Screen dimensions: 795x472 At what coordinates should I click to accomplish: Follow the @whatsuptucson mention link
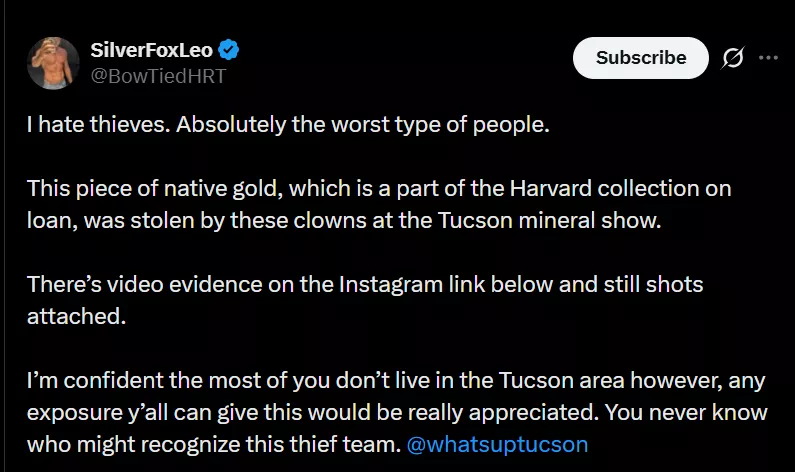tap(498, 443)
